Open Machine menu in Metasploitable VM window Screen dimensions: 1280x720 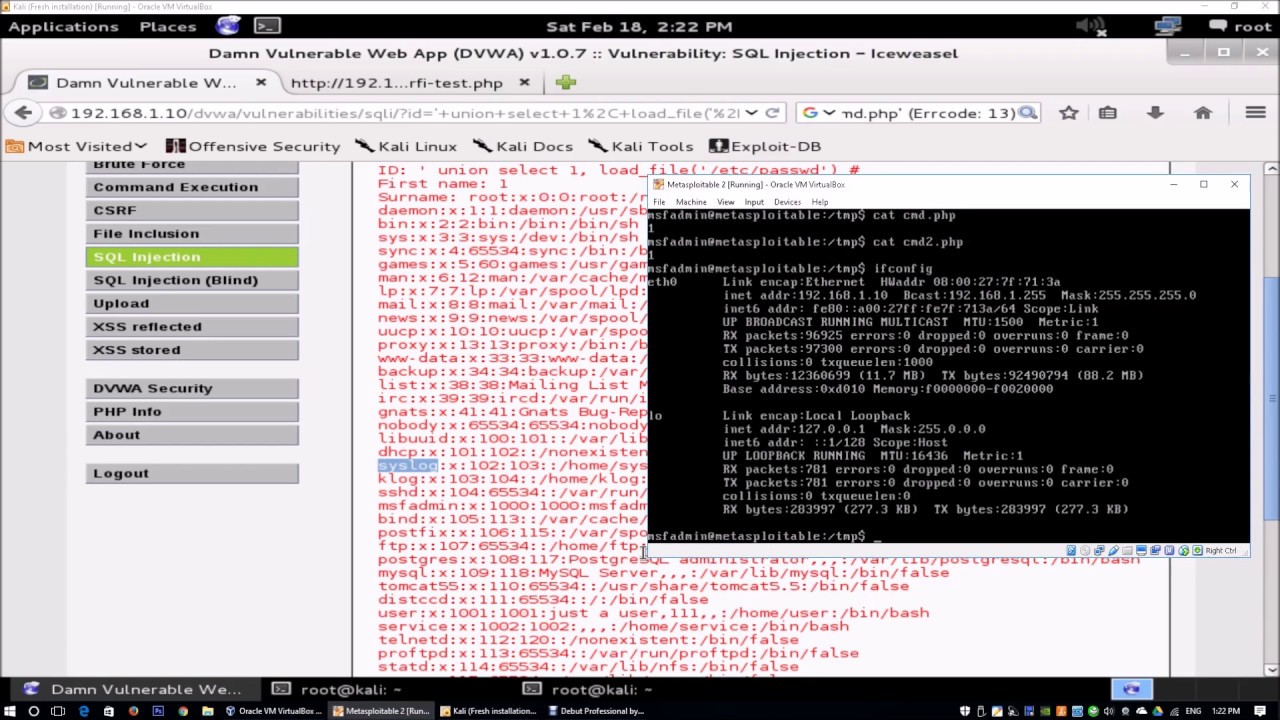(x=691, y=202)
